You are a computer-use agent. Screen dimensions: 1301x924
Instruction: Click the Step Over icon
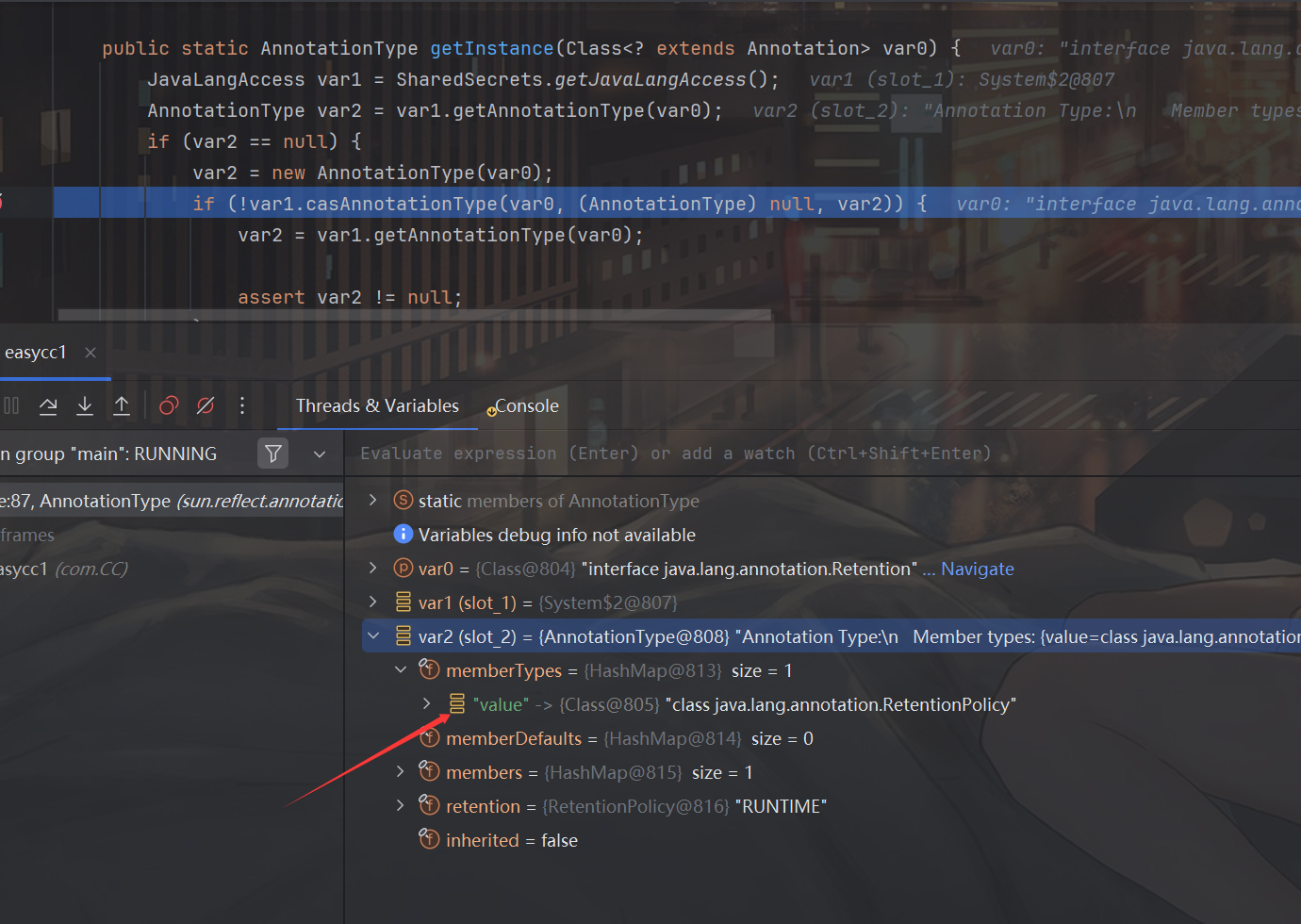coord(48,405)
